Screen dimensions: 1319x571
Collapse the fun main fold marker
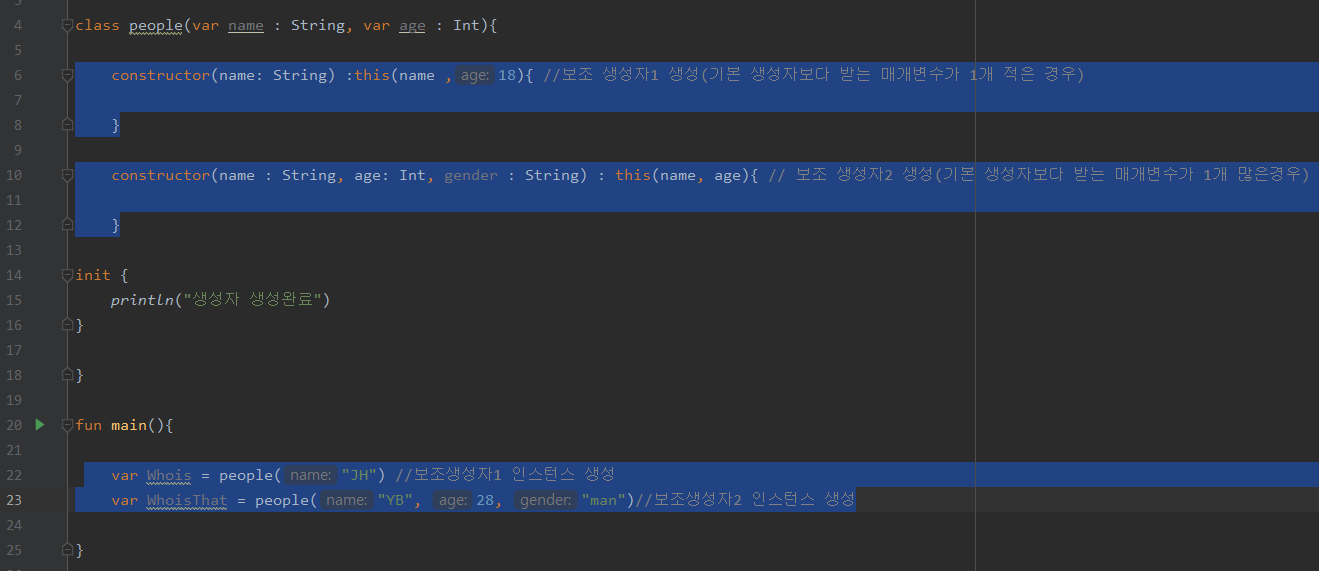point(67,425)
